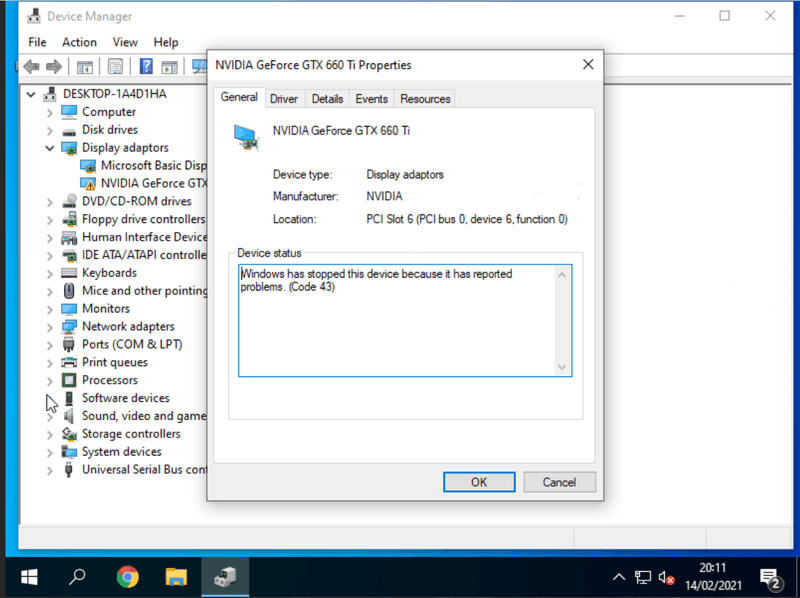Screen dimensions: 800x598
Task: Click the Ports (COM & LPT) icon
Action: 69,344
